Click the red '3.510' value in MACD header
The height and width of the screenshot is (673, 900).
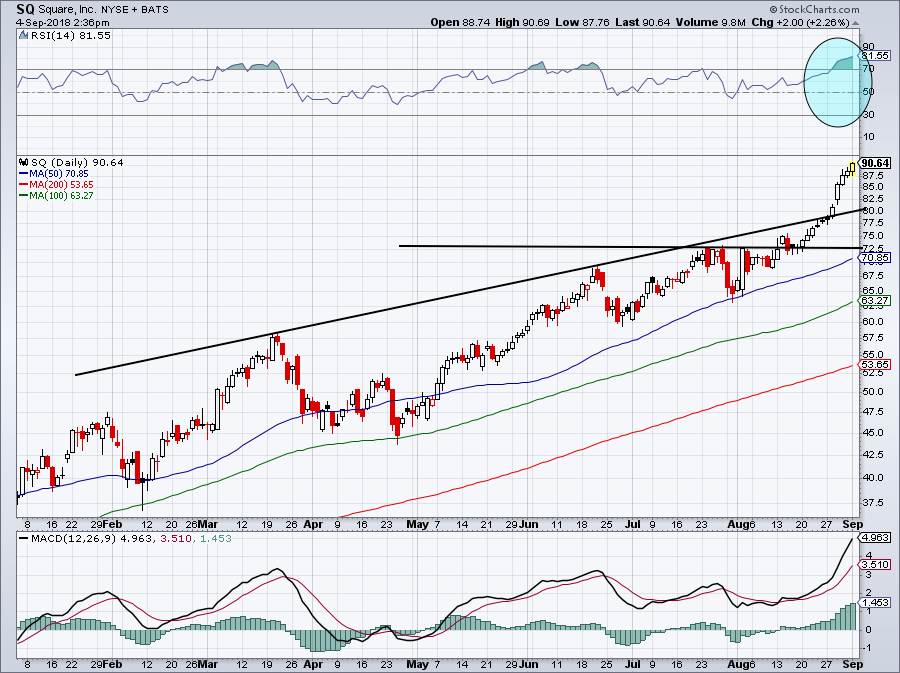[174, 539]
